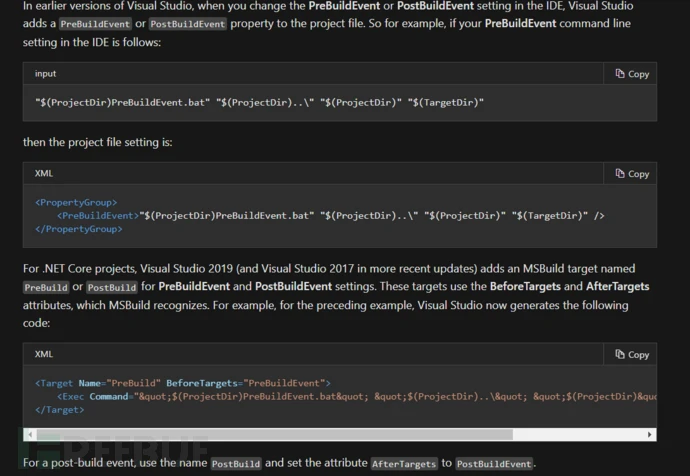Click the <Exec Command= line
Screen dimensions: 690x476
pos(356,396)
